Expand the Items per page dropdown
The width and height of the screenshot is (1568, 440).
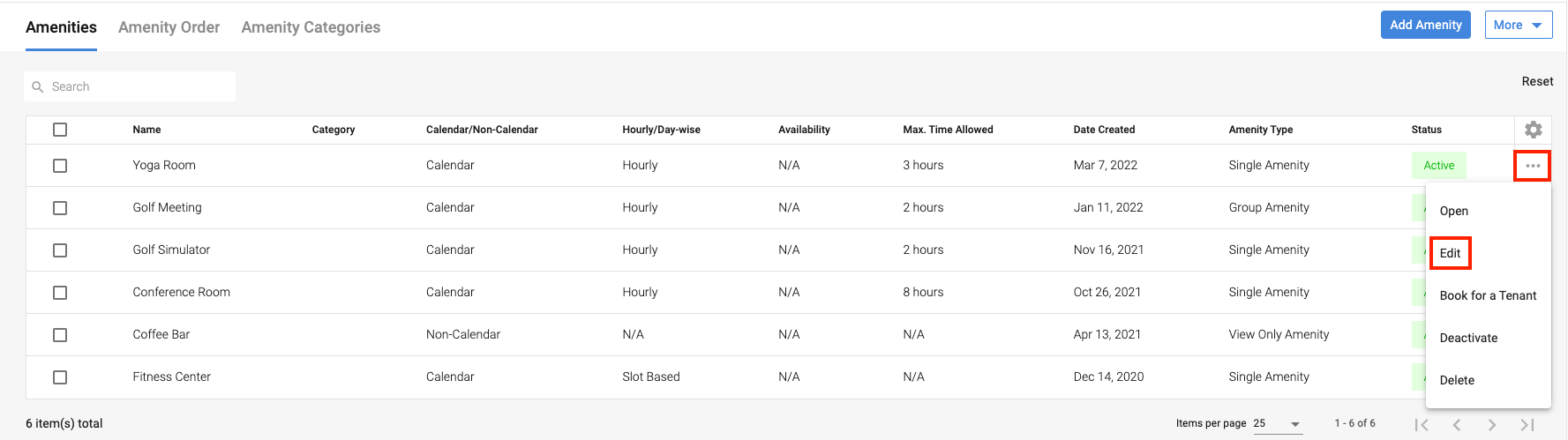point(1277,423)
